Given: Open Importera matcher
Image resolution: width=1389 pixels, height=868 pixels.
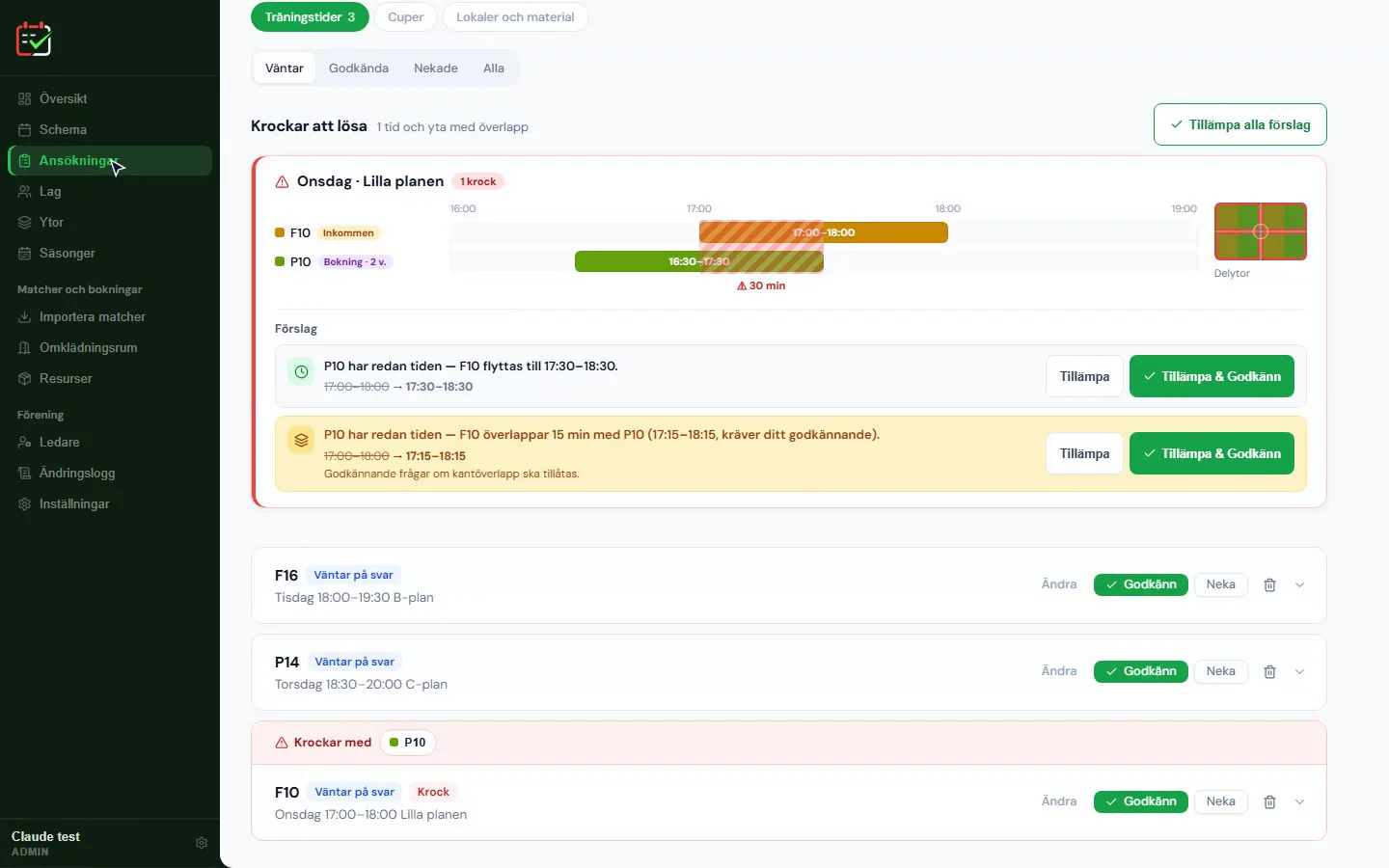Looking at the screenshot, I should pyautogui.click(x=110, y=316).
